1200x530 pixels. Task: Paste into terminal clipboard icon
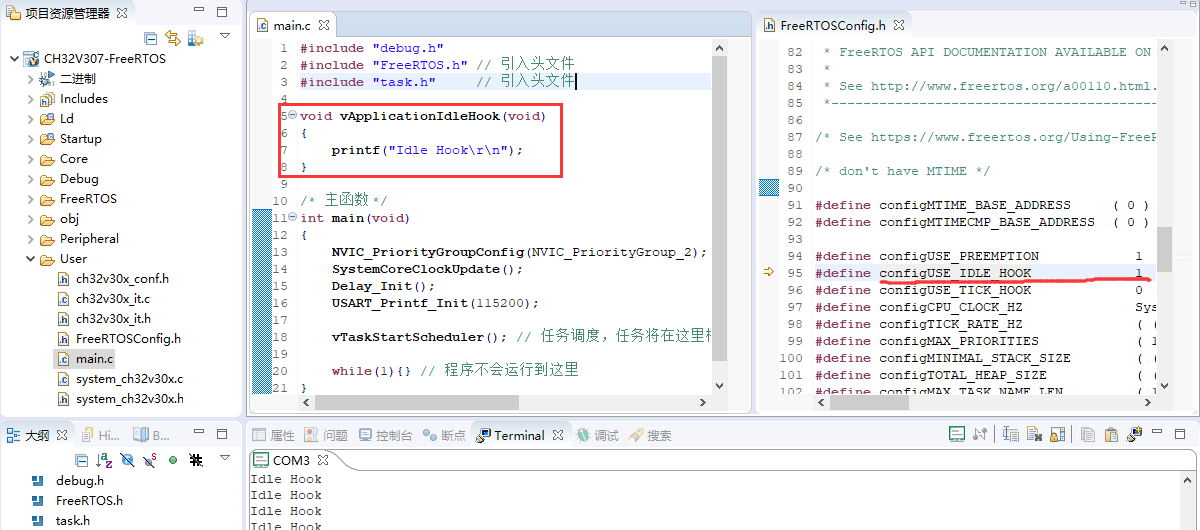pos(1111,434)
